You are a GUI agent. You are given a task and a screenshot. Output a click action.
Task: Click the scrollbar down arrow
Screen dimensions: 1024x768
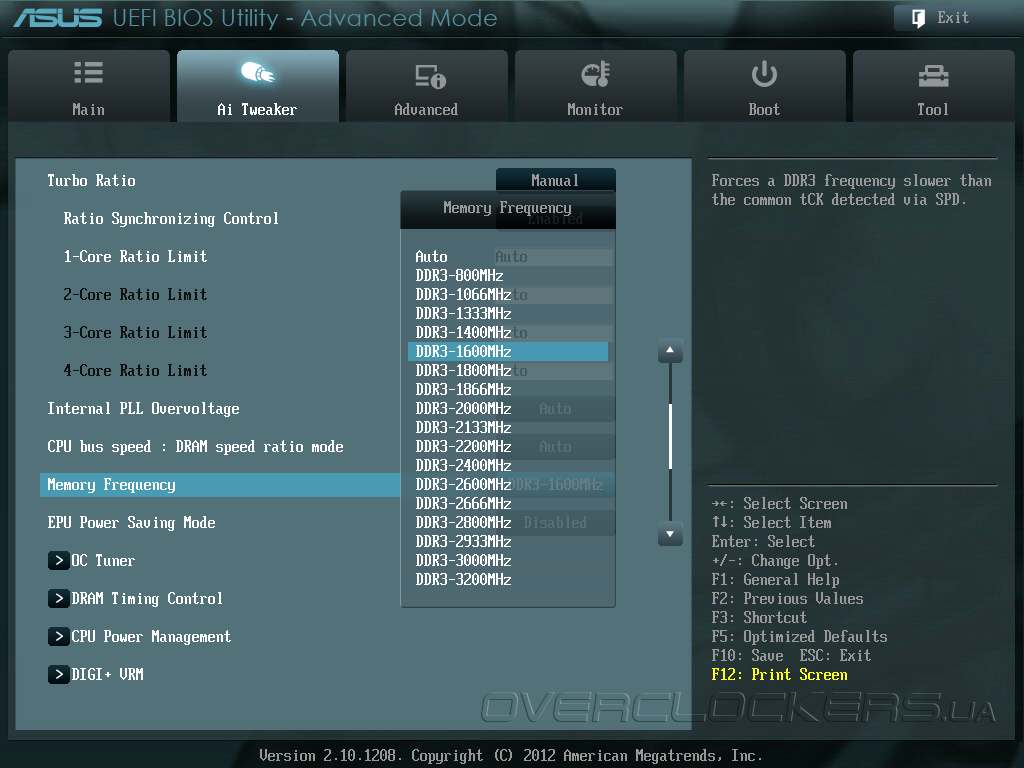point(670,534)
